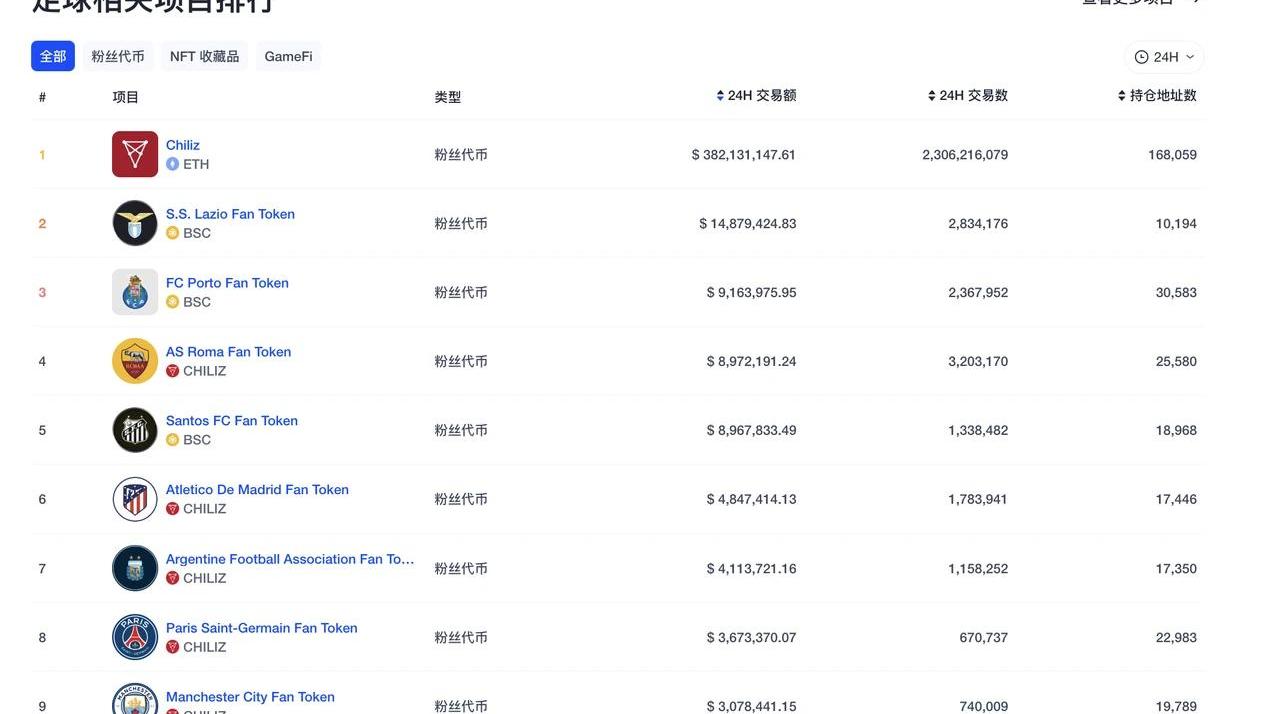Viewport: 1280px width, 714px height.
Task: Click the FC Porto crest logo
Action: coord(135,292)
